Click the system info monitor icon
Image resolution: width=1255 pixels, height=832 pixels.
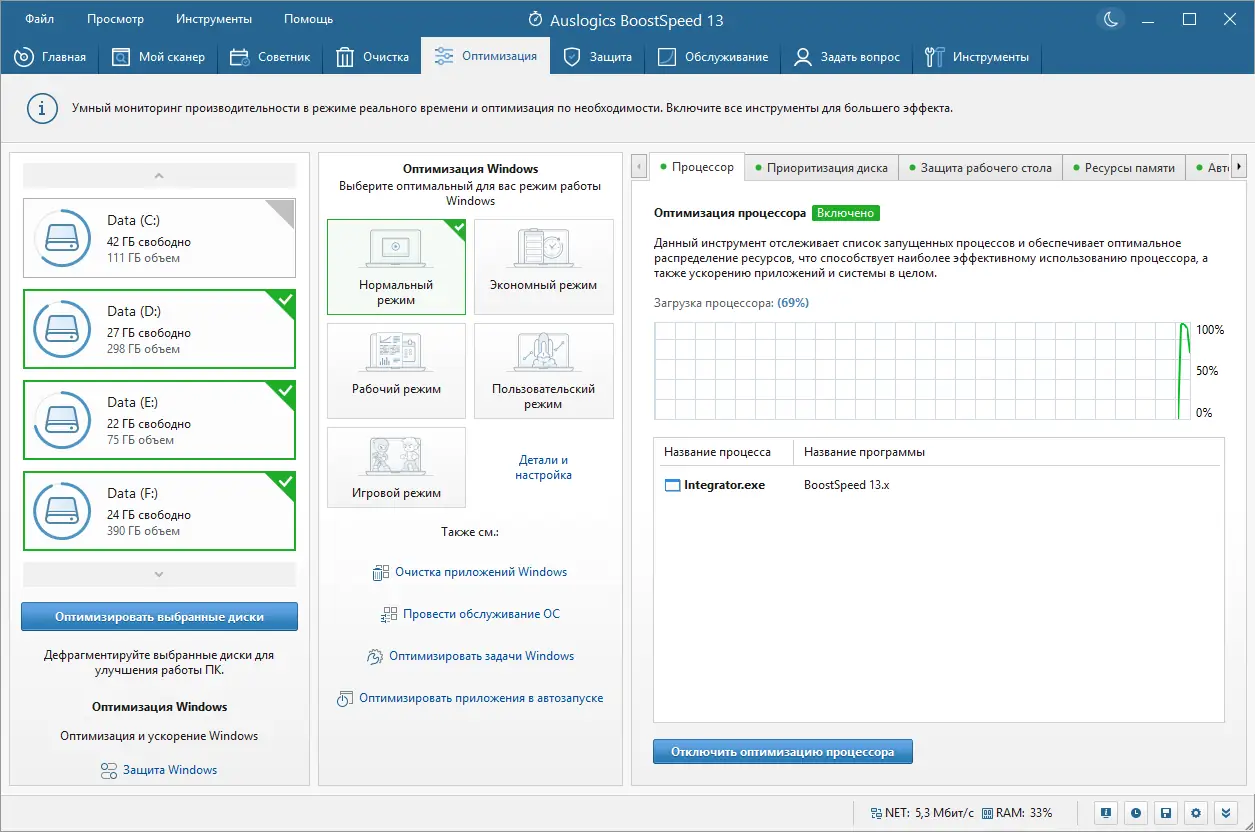(1106, 813)
